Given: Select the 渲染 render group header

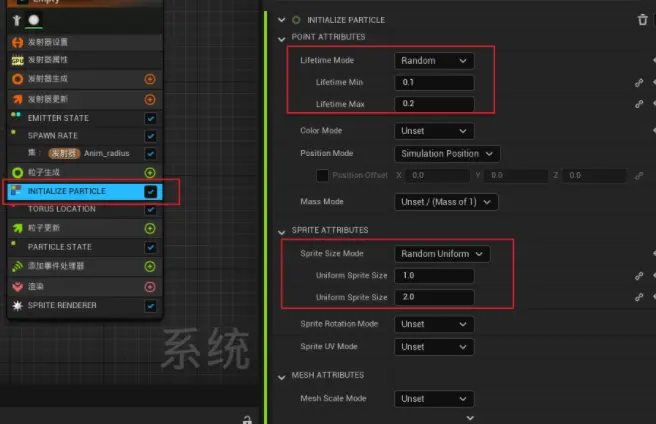Looking at the screenshot, I should (x=85, y=287).
